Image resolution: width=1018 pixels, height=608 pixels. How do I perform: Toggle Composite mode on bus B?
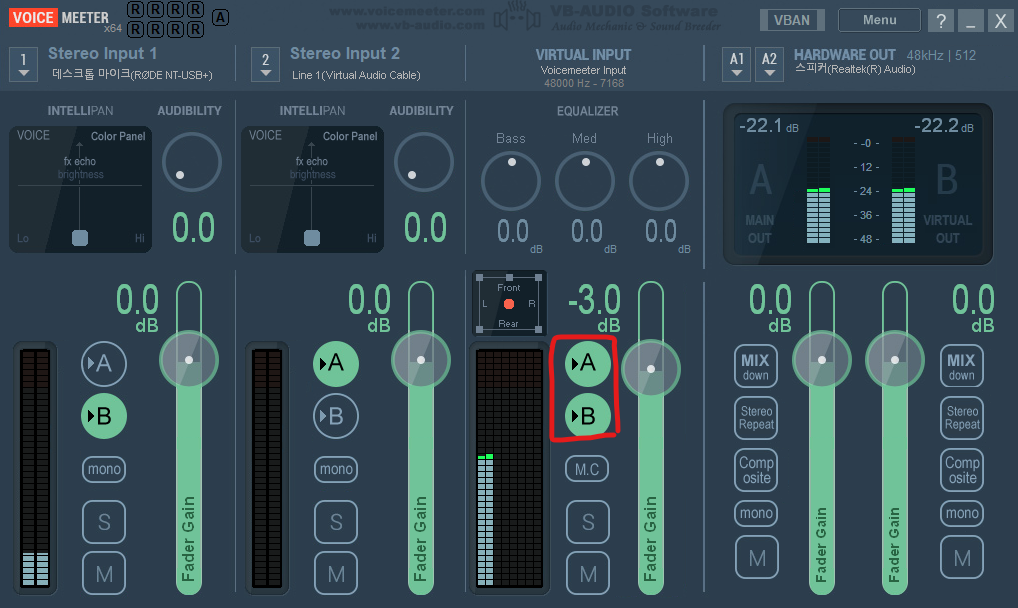click(x=962, y=470)
